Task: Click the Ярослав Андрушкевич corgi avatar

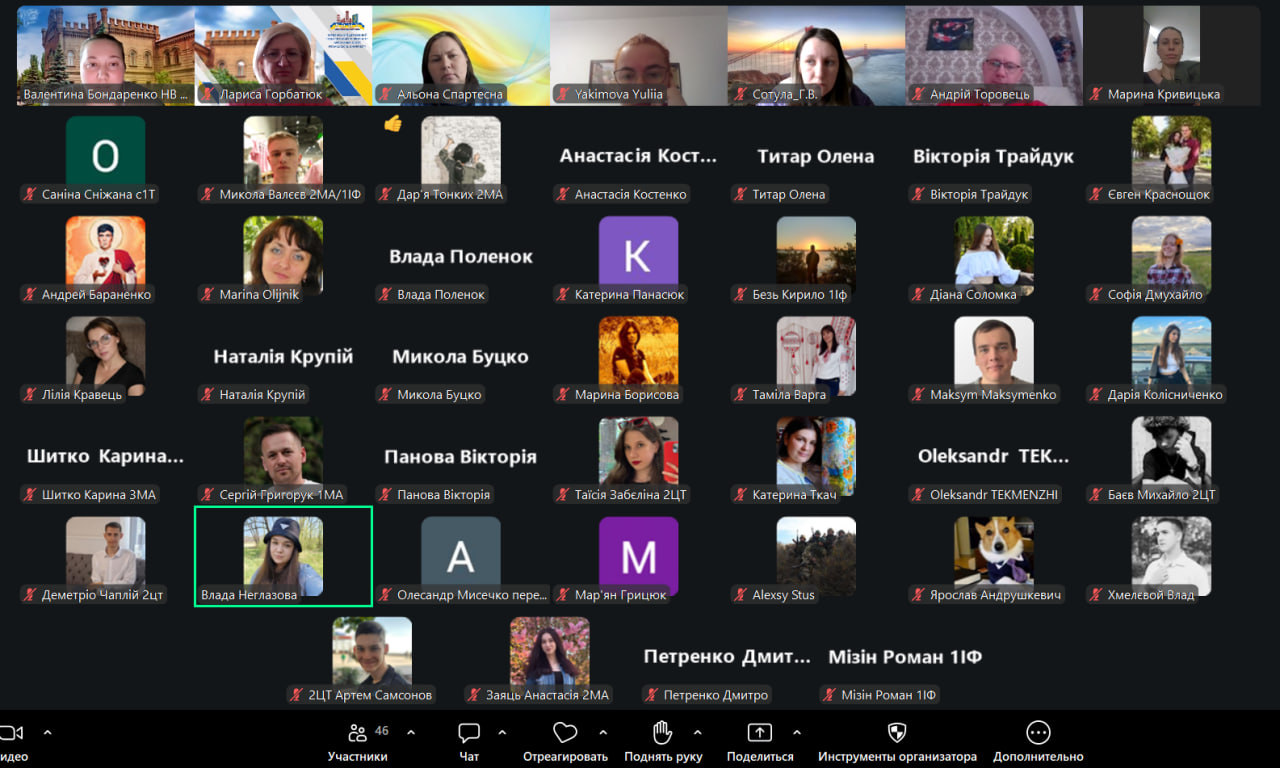Action: pos(993,550)
